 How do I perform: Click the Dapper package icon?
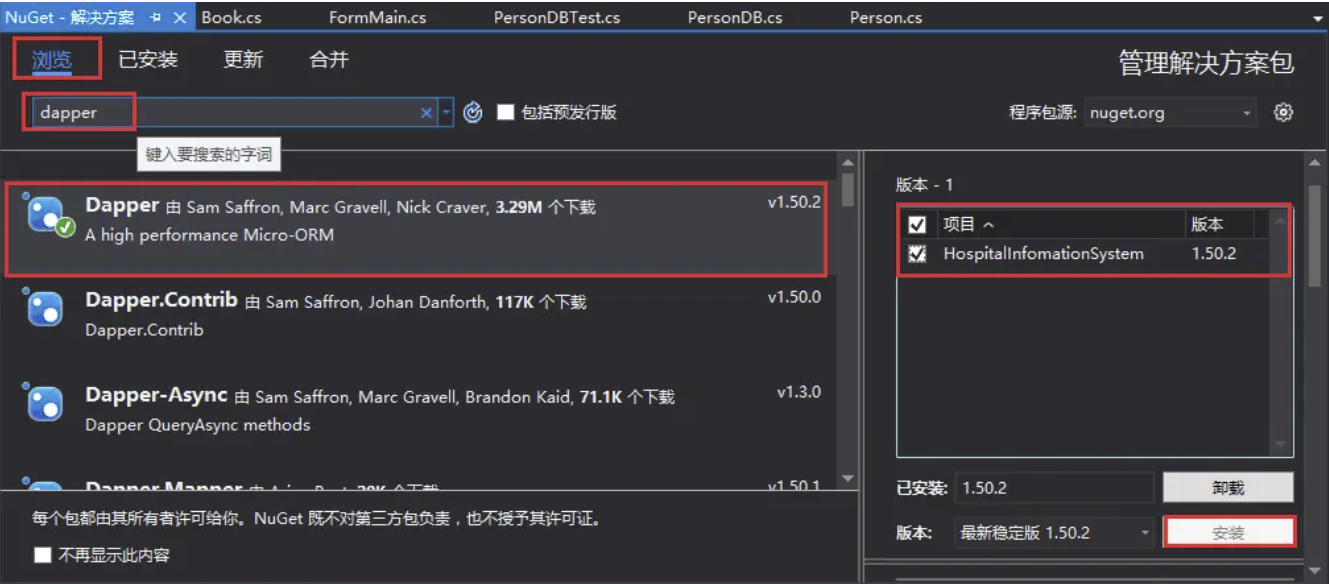point(46,214)
